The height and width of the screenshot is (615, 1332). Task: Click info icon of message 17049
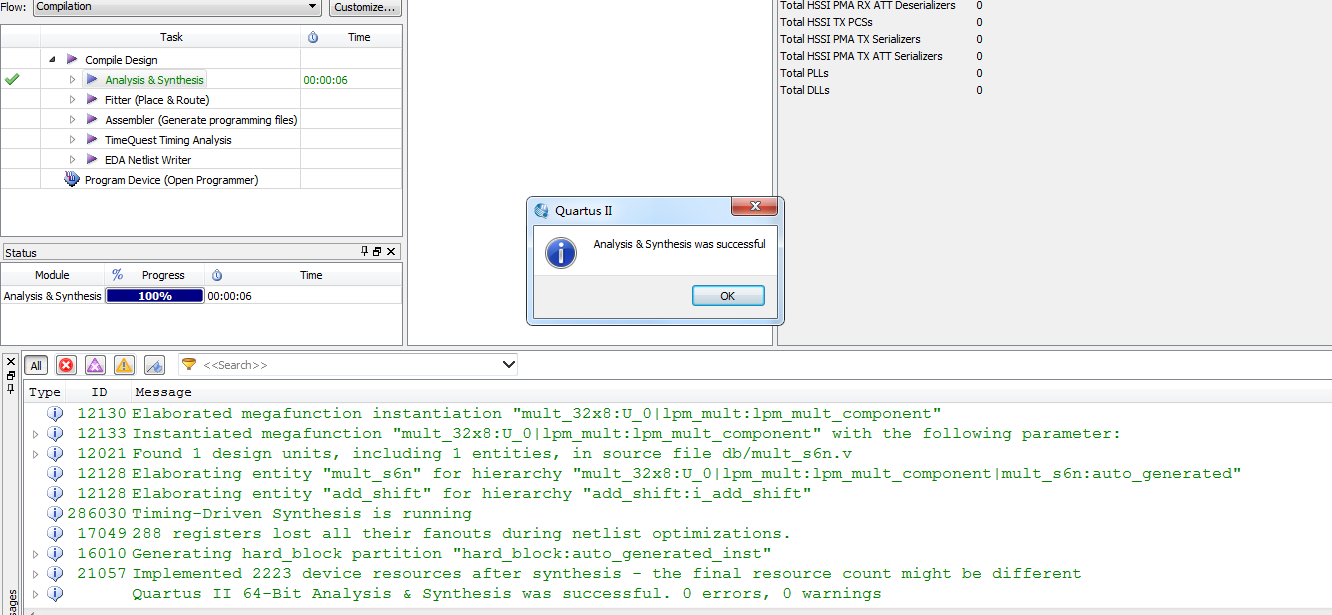tap(55, 533)
